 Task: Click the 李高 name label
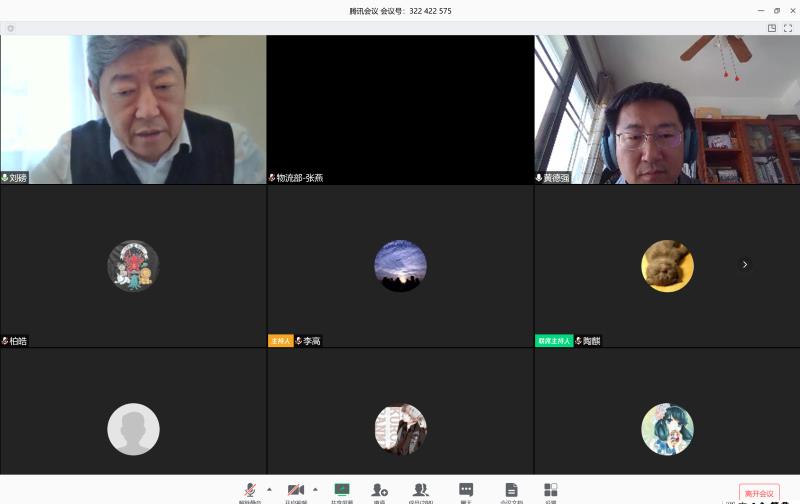[x=312, y=341]
